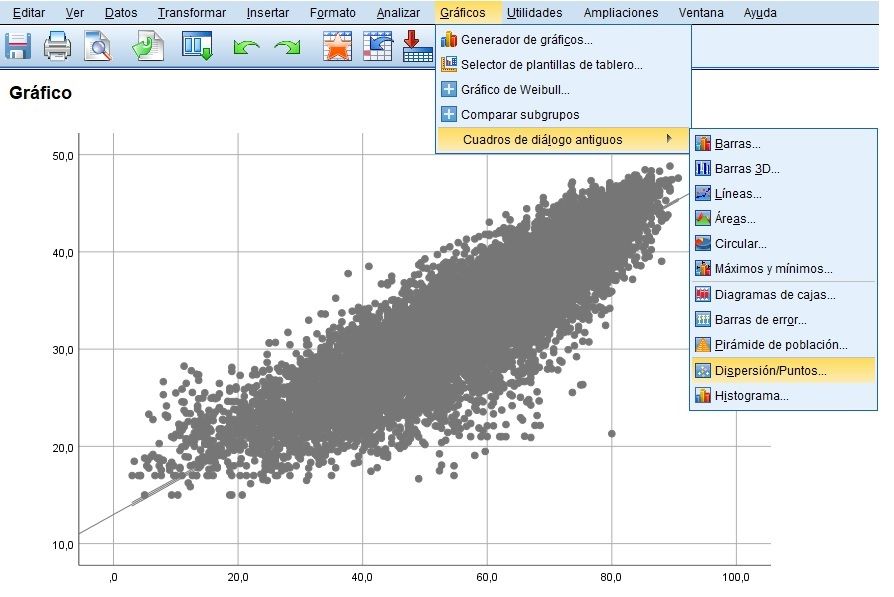Viewport: 894px width, 597px height.
Task: Click the Save (floppy disk) toolbar icon
Action: pos(18,46)
